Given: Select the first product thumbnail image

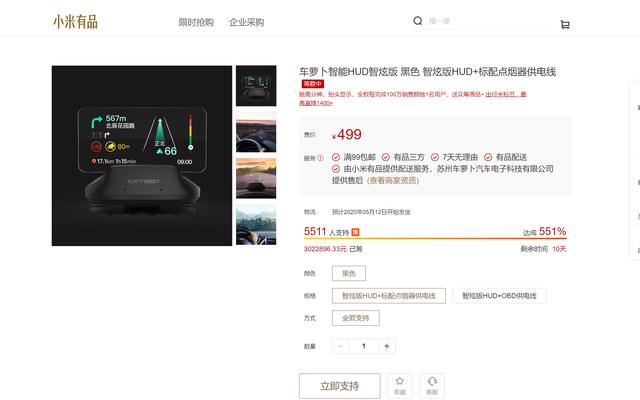Looking at the screenshot, I should click(256, 86).
